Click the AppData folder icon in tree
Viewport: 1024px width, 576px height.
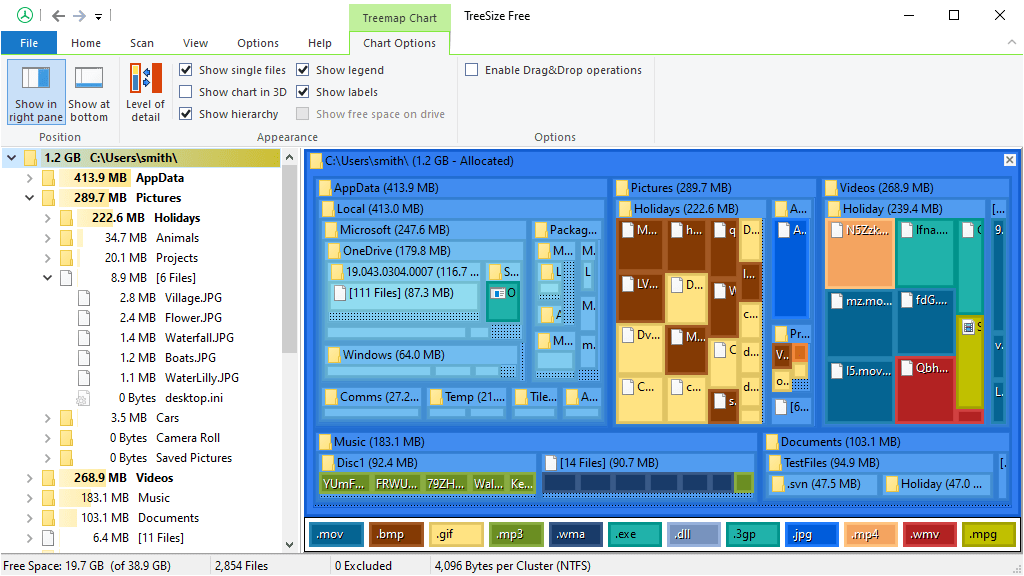(x=48, y=178)
